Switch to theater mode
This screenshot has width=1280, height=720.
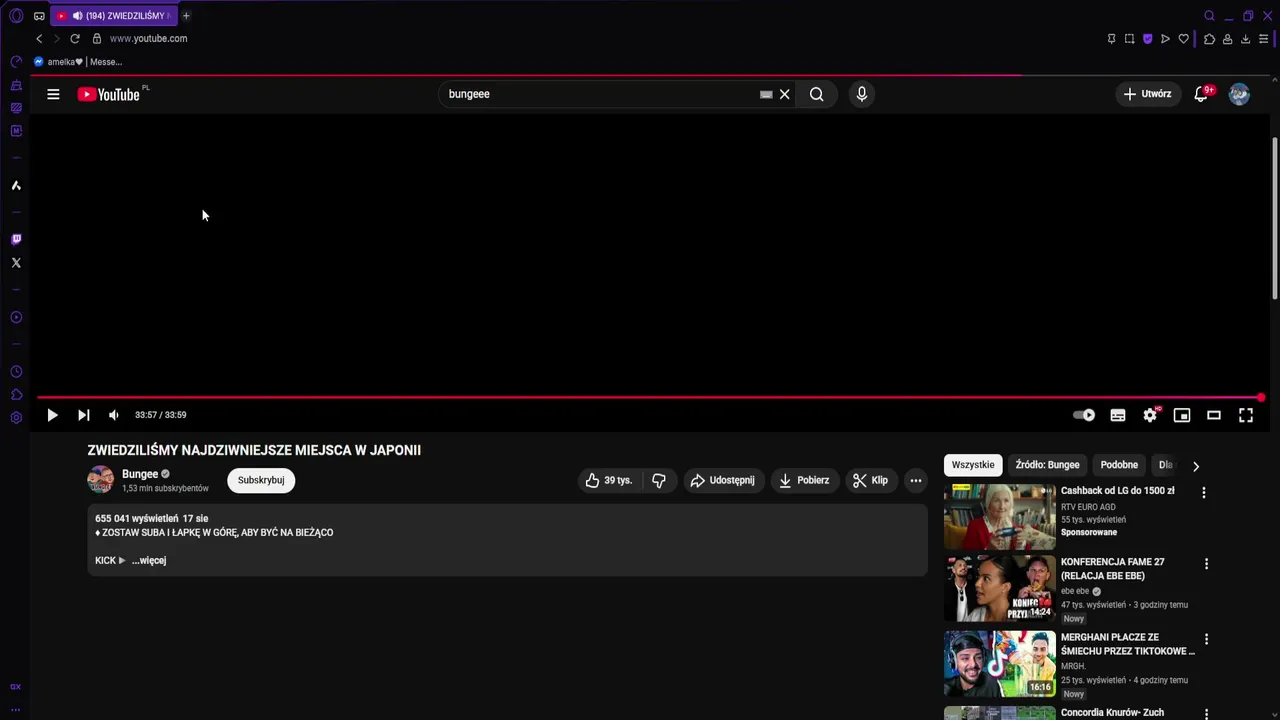coord(1214,415)
